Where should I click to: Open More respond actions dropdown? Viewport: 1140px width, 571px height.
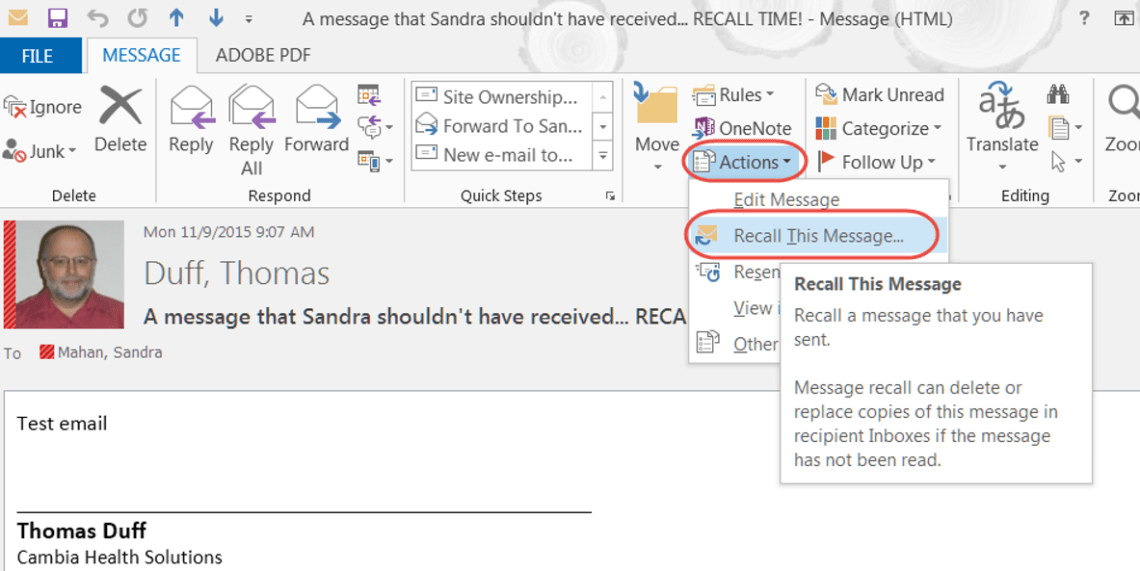(375, 160)
